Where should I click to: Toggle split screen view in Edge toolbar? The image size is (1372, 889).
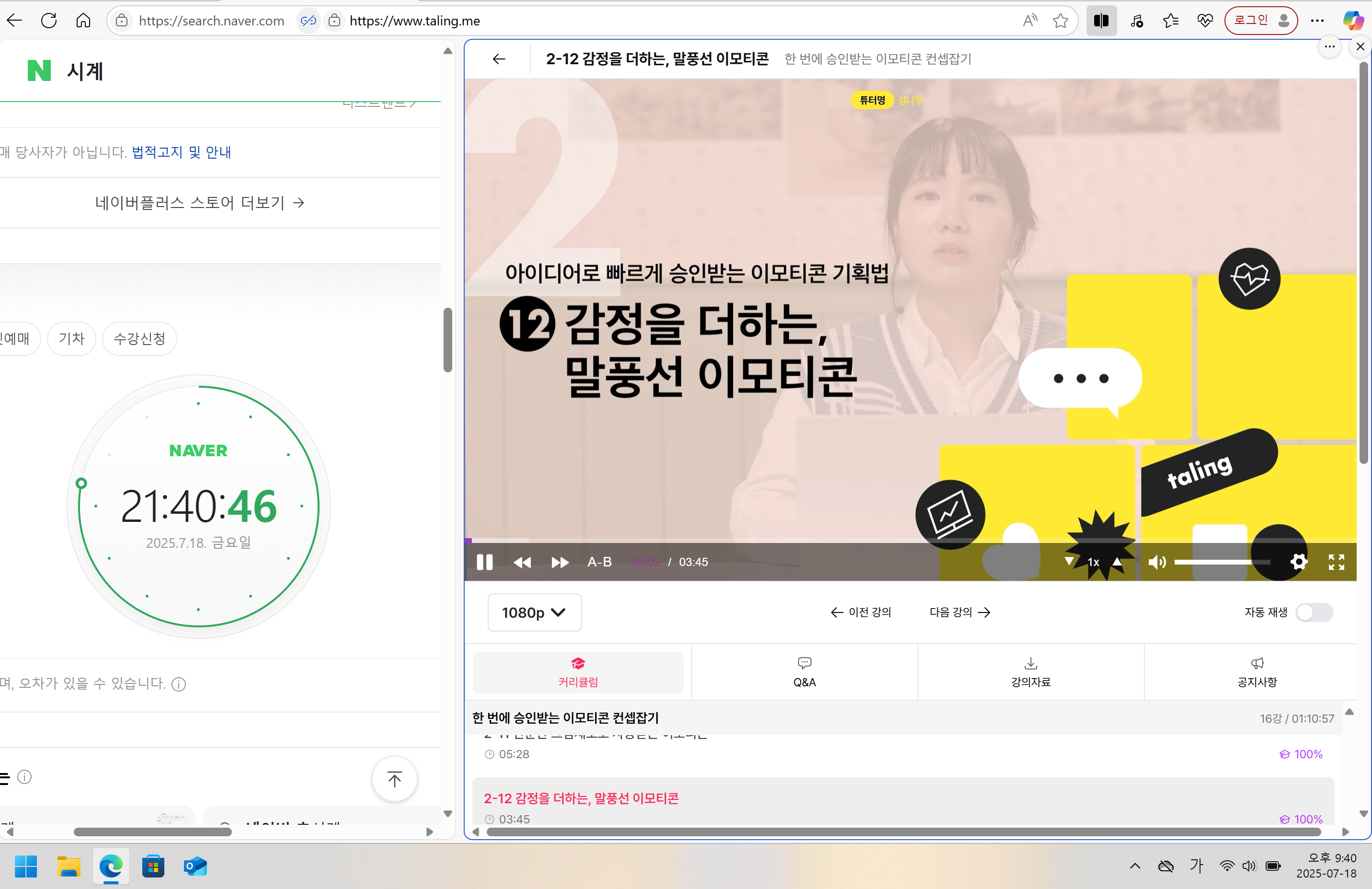[1101, 20]
